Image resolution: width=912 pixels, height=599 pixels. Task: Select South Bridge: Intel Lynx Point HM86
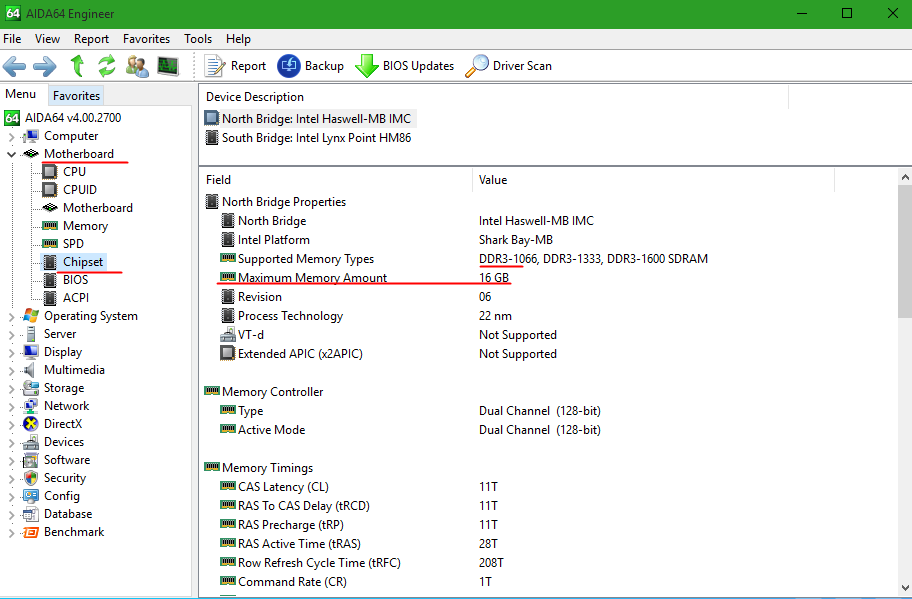tap(316, 138)
